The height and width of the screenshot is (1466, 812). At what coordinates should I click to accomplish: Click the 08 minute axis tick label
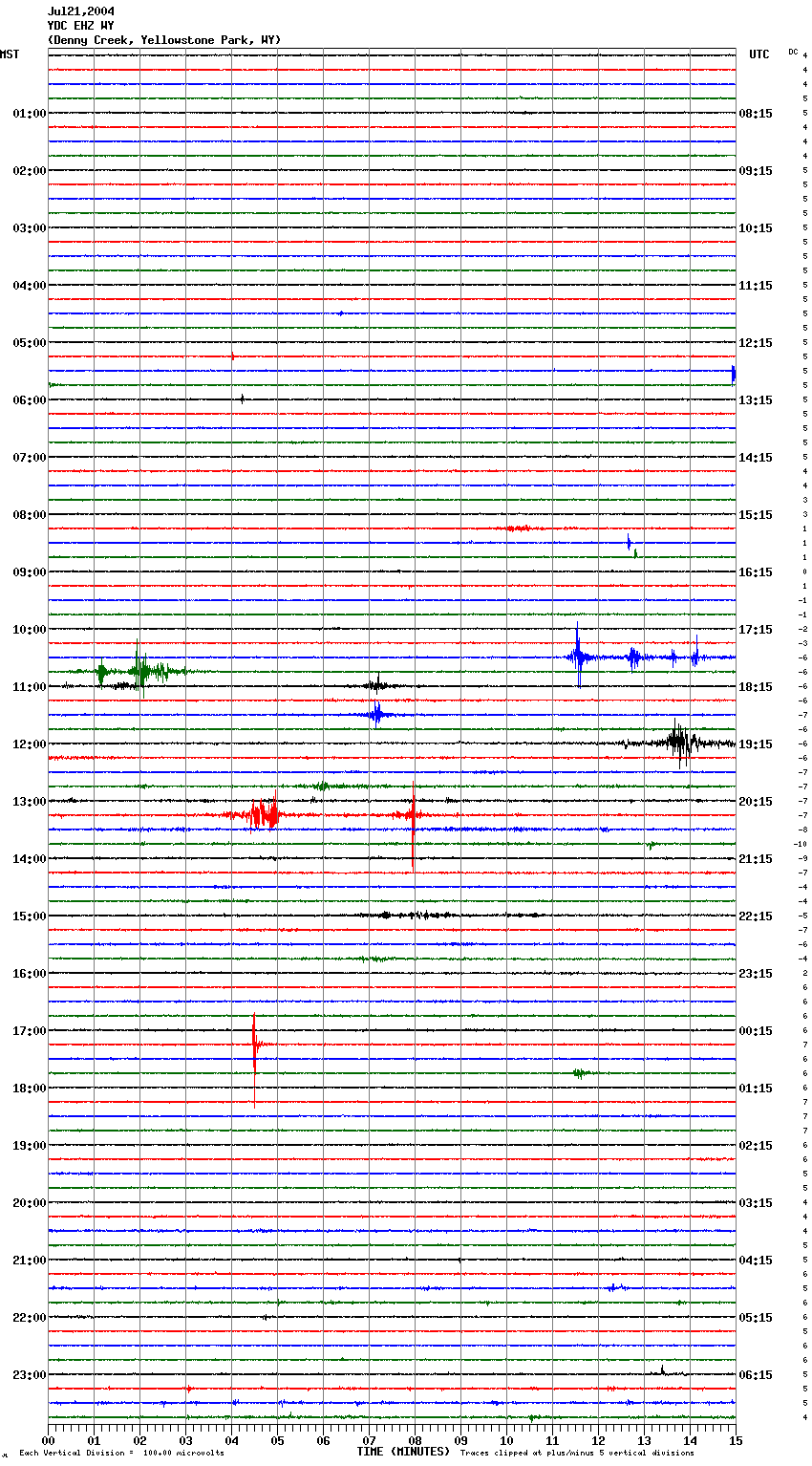[x=415, y=1440]
